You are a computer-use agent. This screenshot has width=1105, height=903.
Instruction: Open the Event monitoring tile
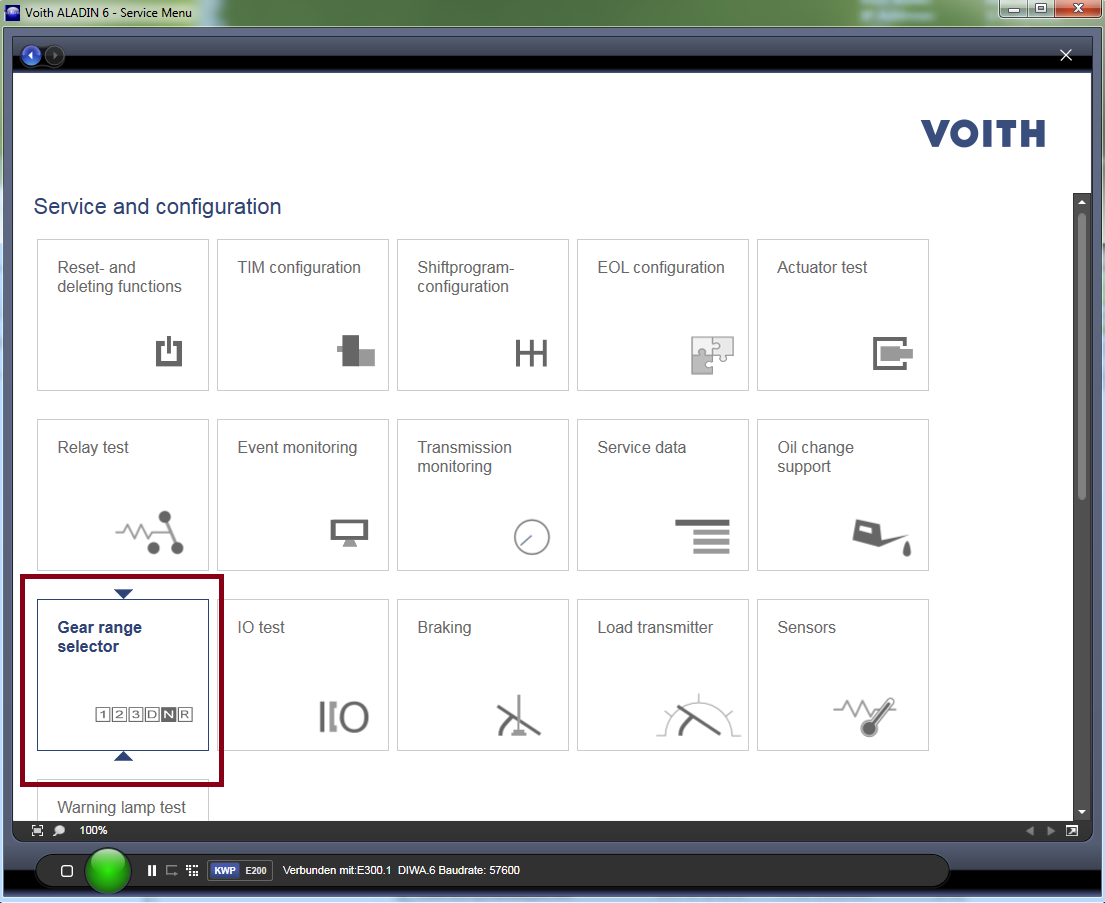[303, 495]
